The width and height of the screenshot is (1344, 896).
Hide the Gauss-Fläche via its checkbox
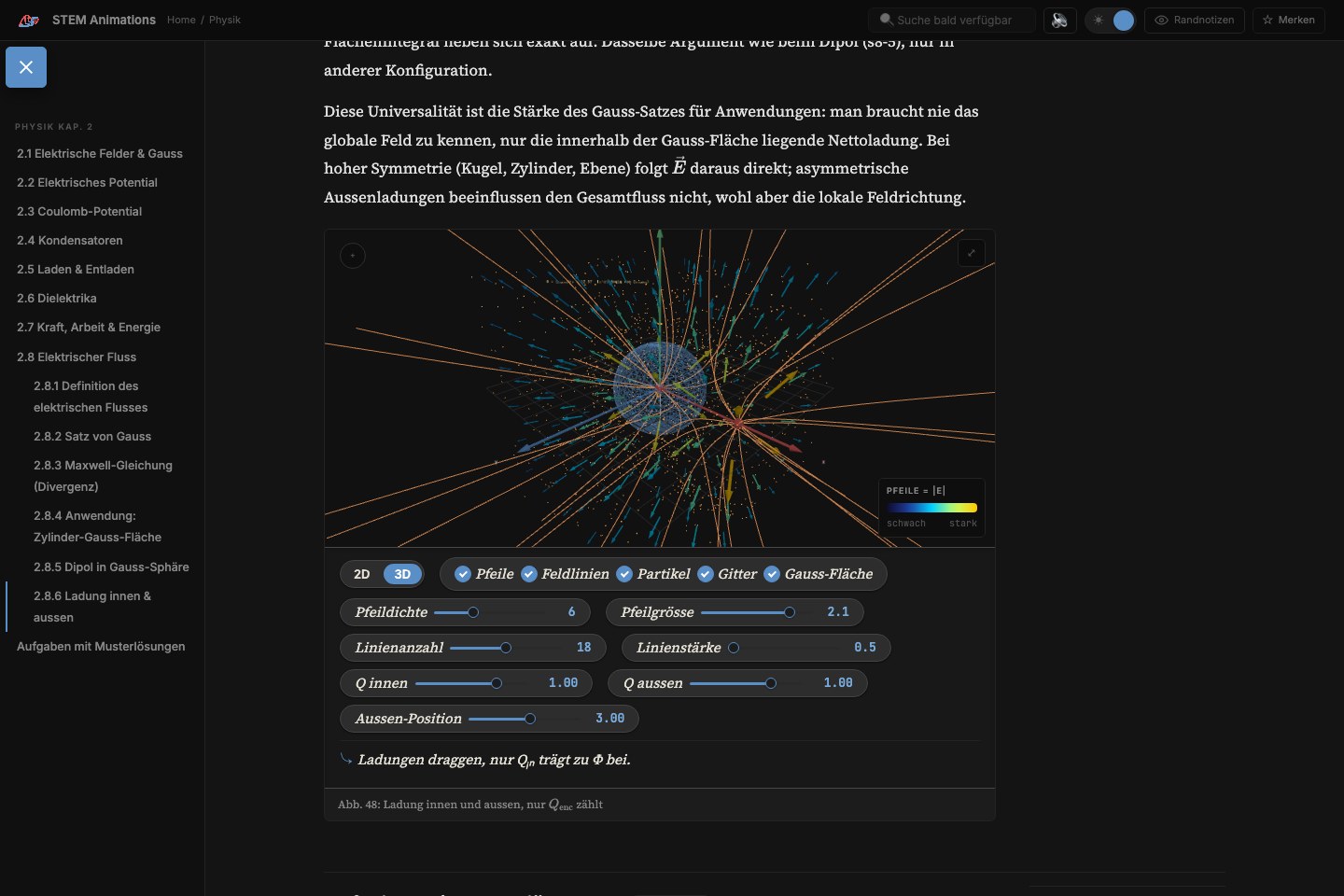(x=772, y=574)
